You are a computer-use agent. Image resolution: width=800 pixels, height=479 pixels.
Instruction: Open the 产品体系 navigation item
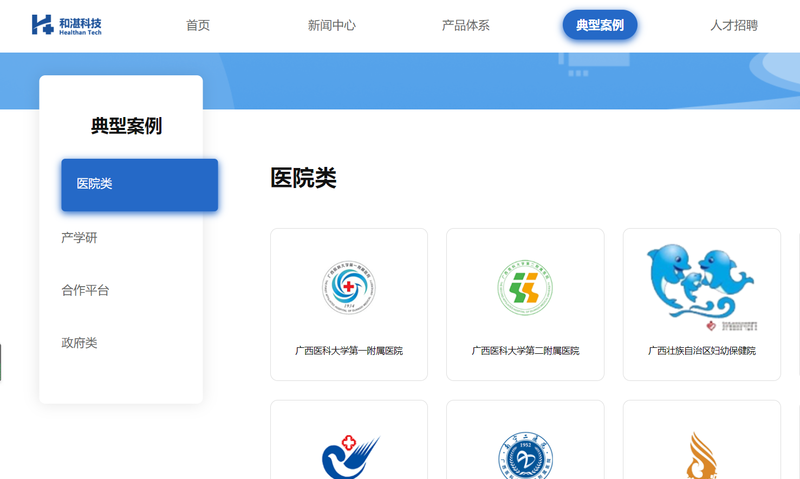[x=465, y=26]
